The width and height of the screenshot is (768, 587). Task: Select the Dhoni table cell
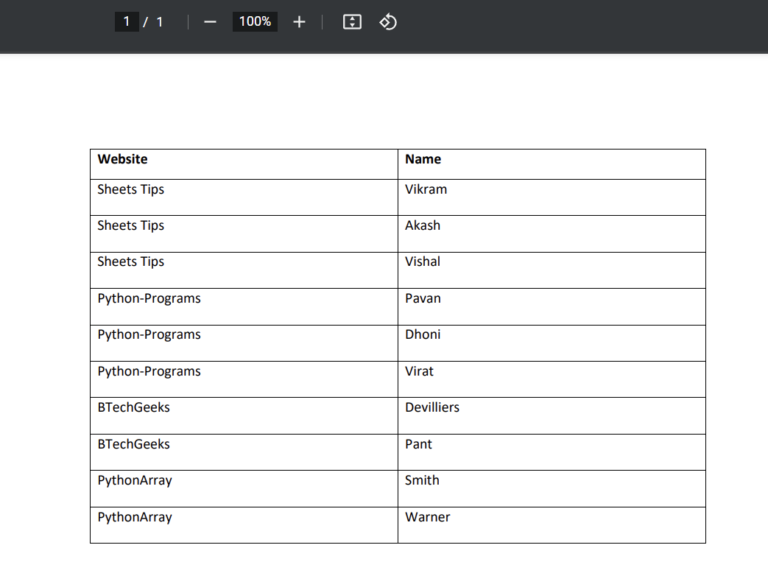(423, 335)
